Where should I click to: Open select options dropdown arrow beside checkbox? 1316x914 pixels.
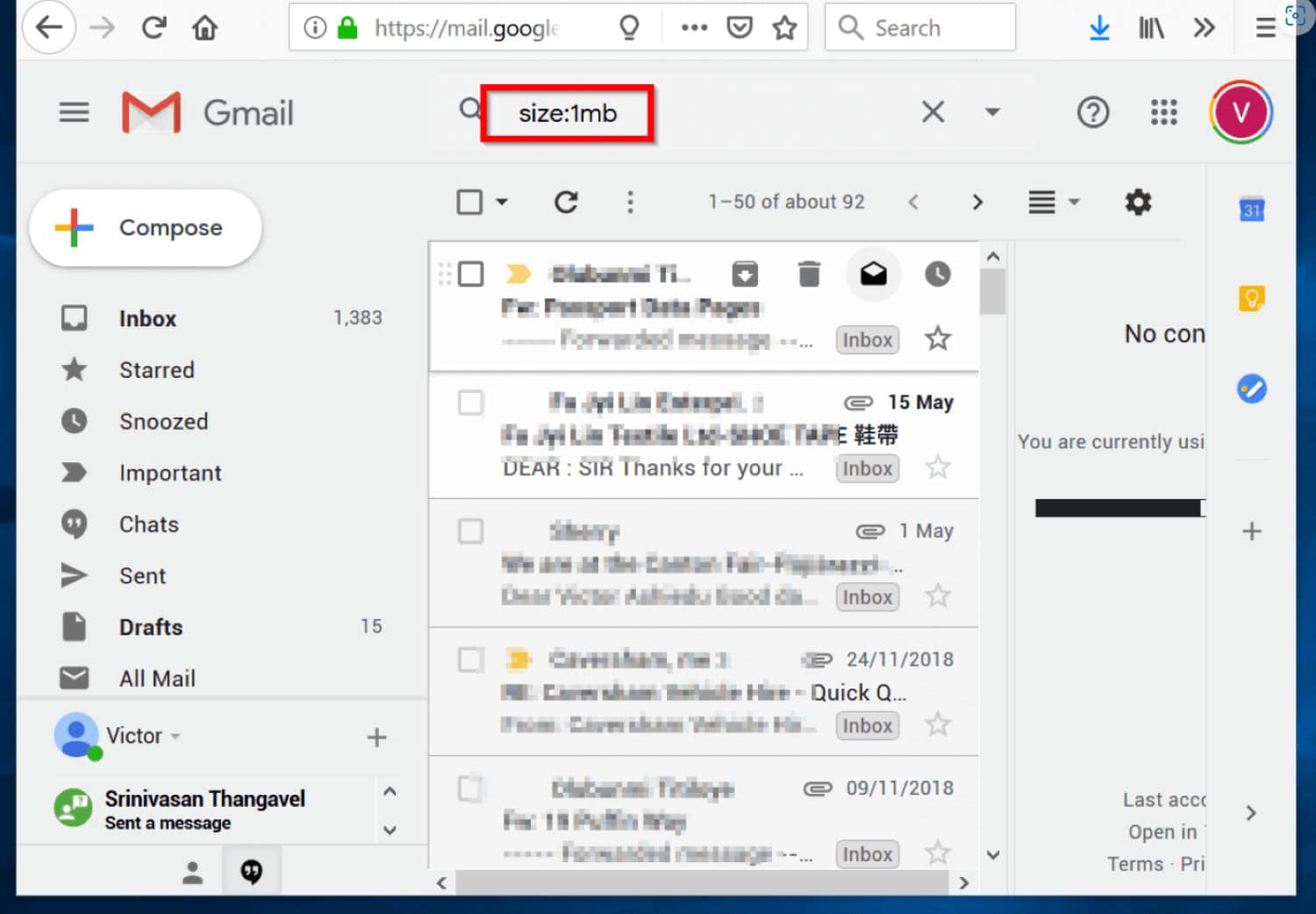coord(502,202)
